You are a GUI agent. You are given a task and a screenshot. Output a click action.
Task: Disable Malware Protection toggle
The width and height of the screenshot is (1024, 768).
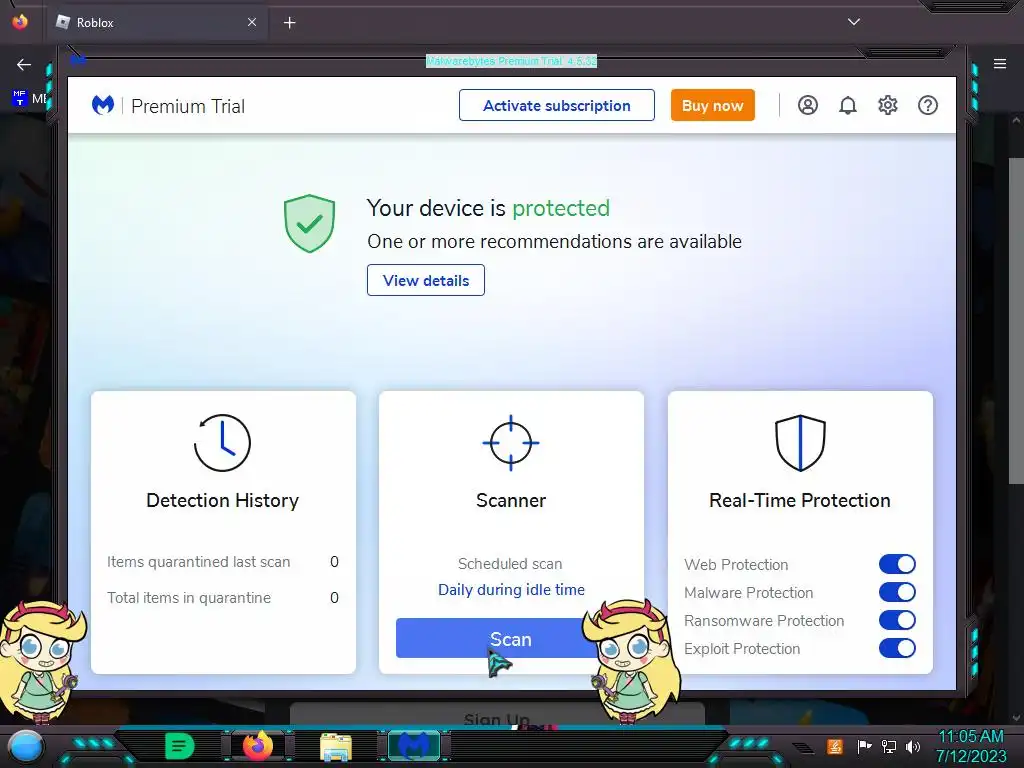click(x=897, y=592)
